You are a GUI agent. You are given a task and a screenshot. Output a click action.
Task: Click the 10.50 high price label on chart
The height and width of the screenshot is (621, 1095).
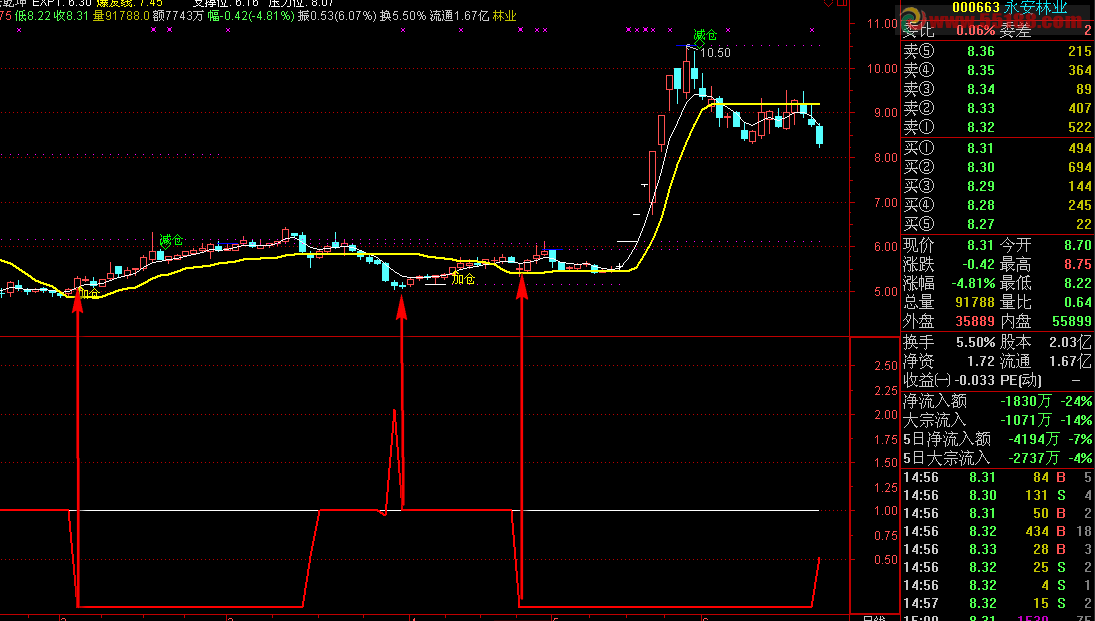(x=715, y=52)
